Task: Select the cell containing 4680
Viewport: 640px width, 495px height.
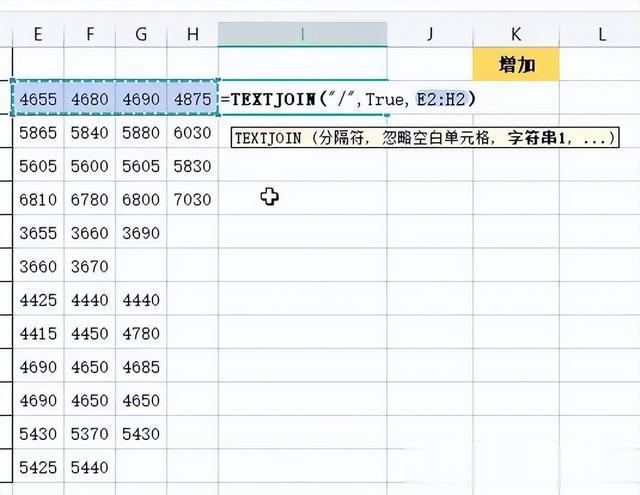Action: [x=90, y=99]
